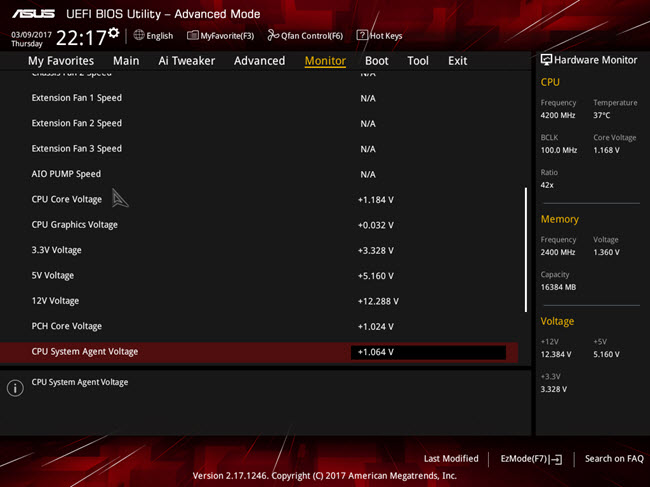Go to the Boot tab
The width and height of the screenshot is (650, 487).
[x=376, y=61]
